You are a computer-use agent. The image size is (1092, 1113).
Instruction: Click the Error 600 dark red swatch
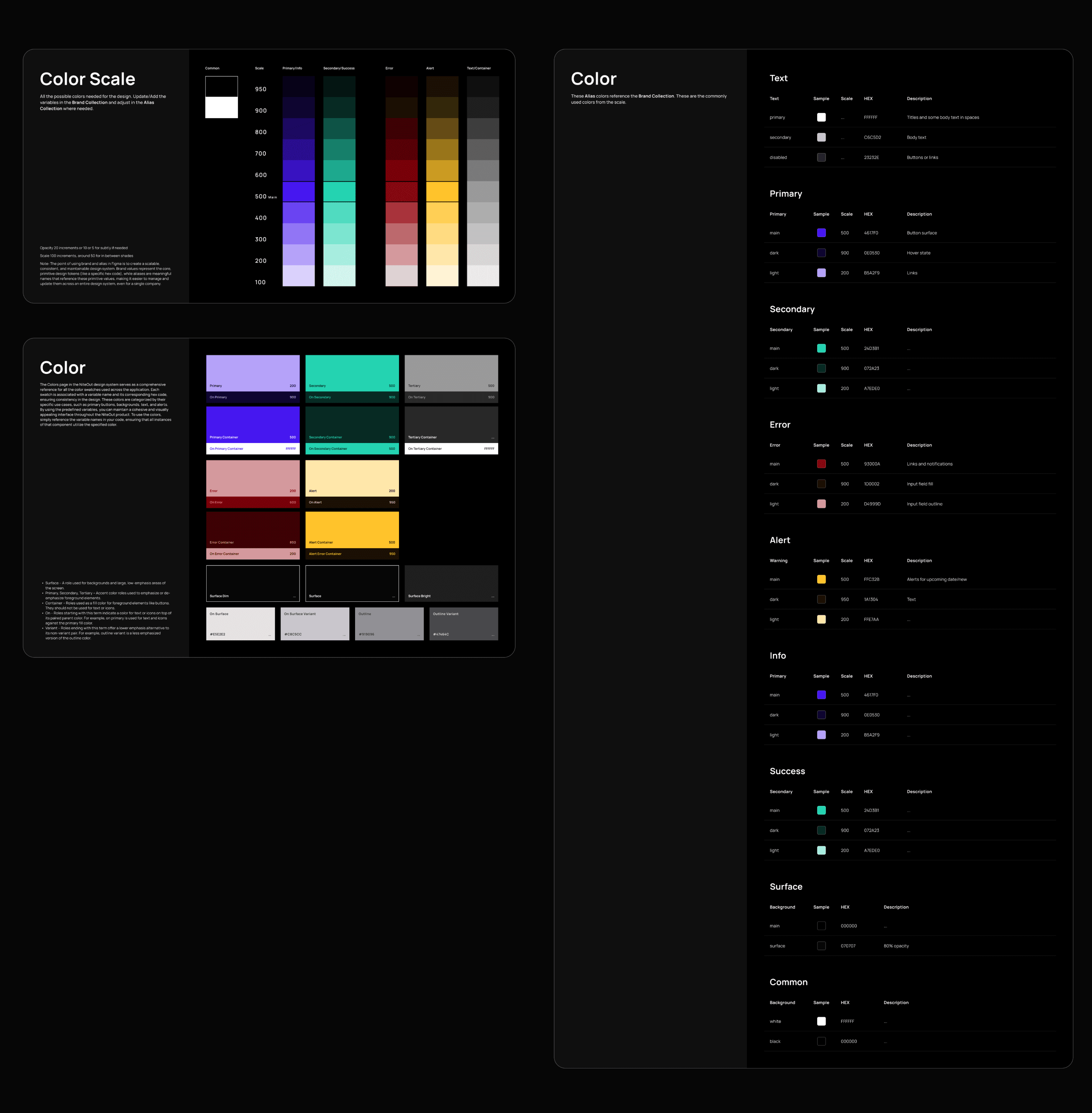[x=401, y=170]
